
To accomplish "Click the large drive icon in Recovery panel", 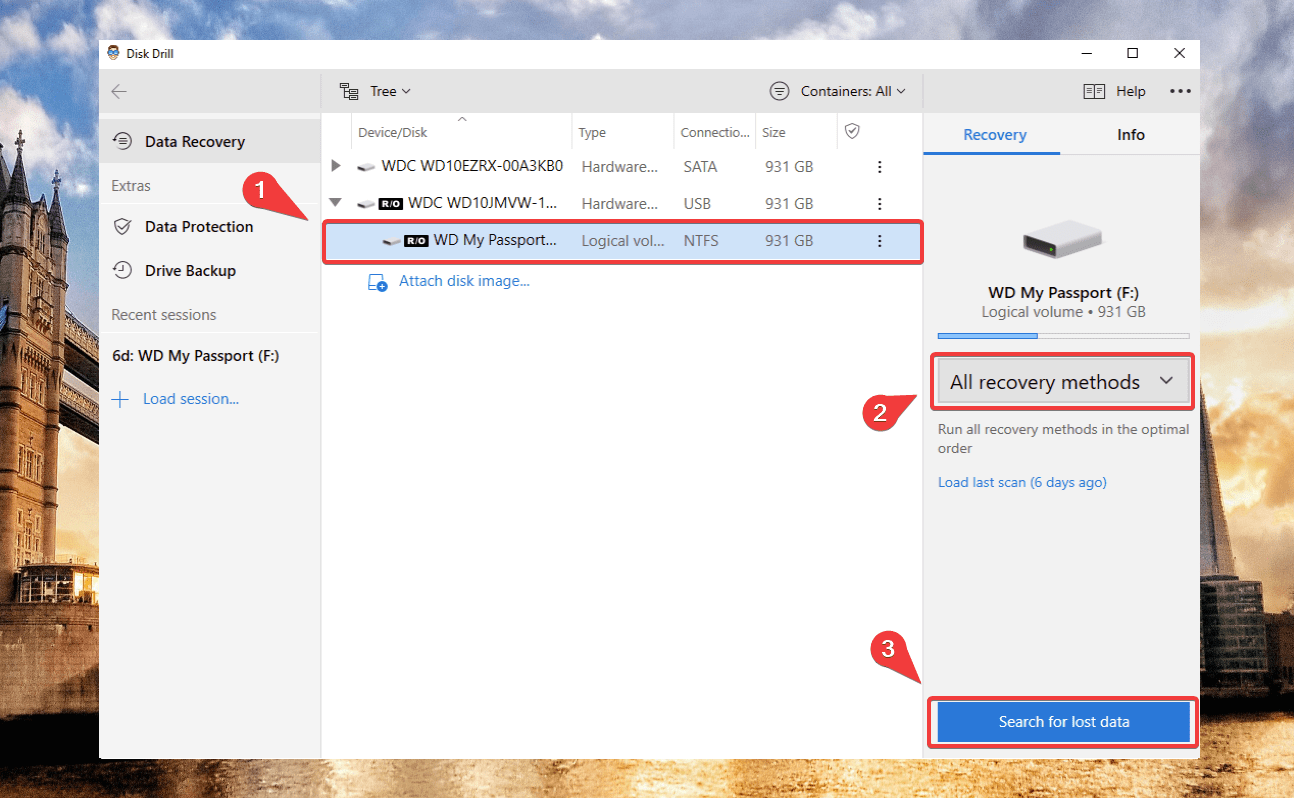I will point(1063,240).
